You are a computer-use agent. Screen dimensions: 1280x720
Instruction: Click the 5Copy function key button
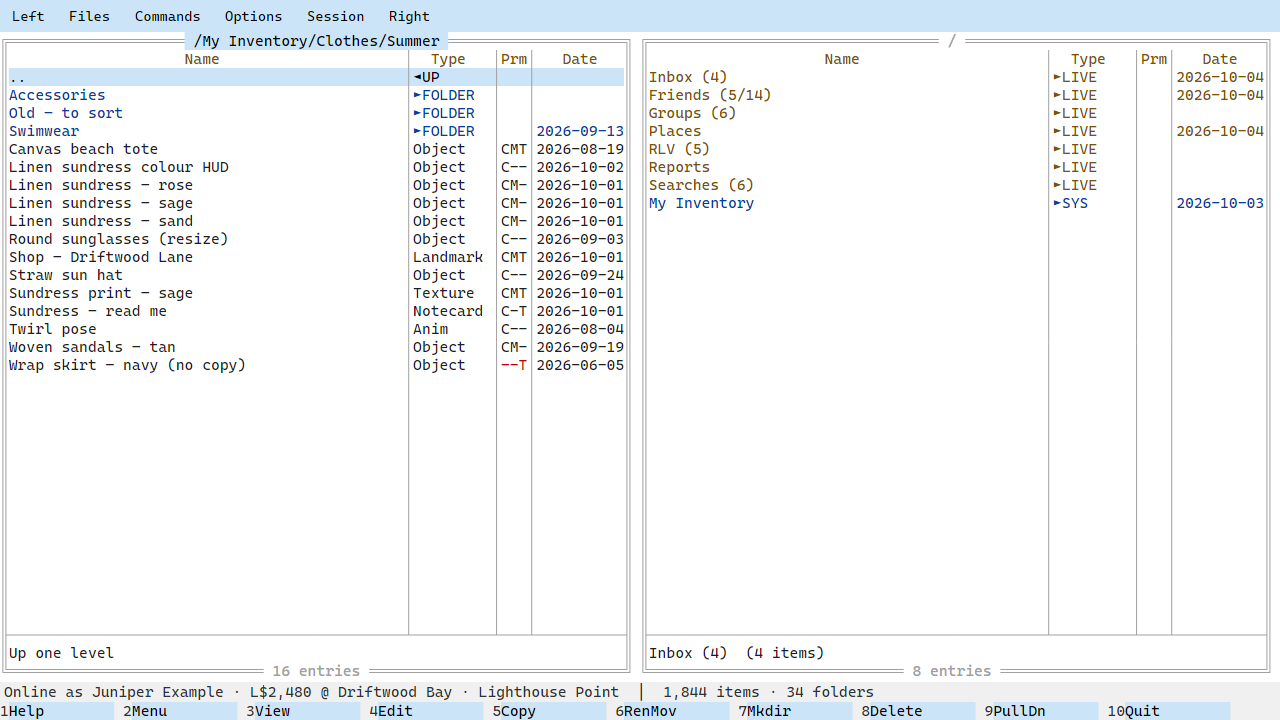[x=549, y=711]
